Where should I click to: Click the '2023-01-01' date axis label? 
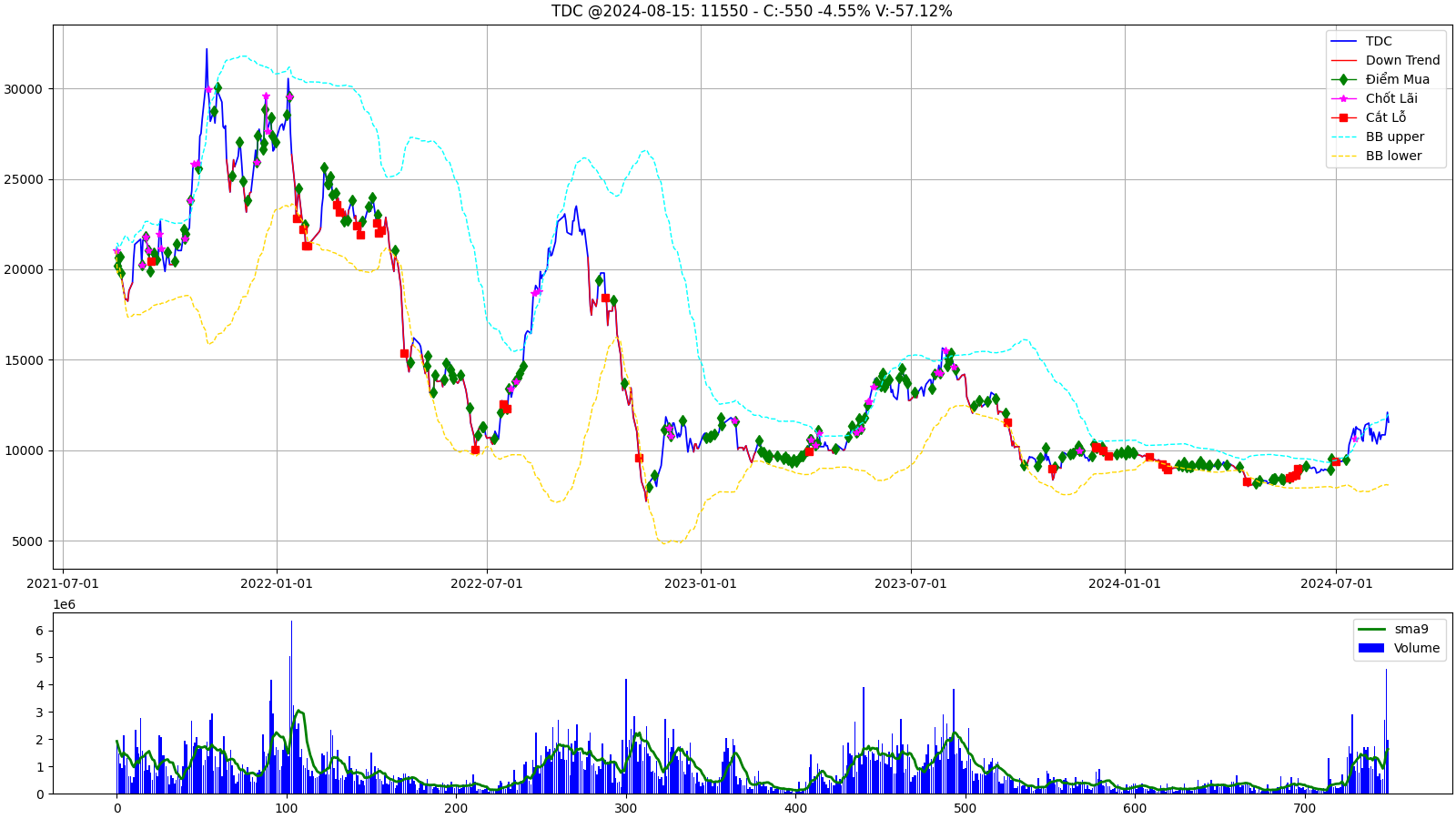tap(701, 583)
